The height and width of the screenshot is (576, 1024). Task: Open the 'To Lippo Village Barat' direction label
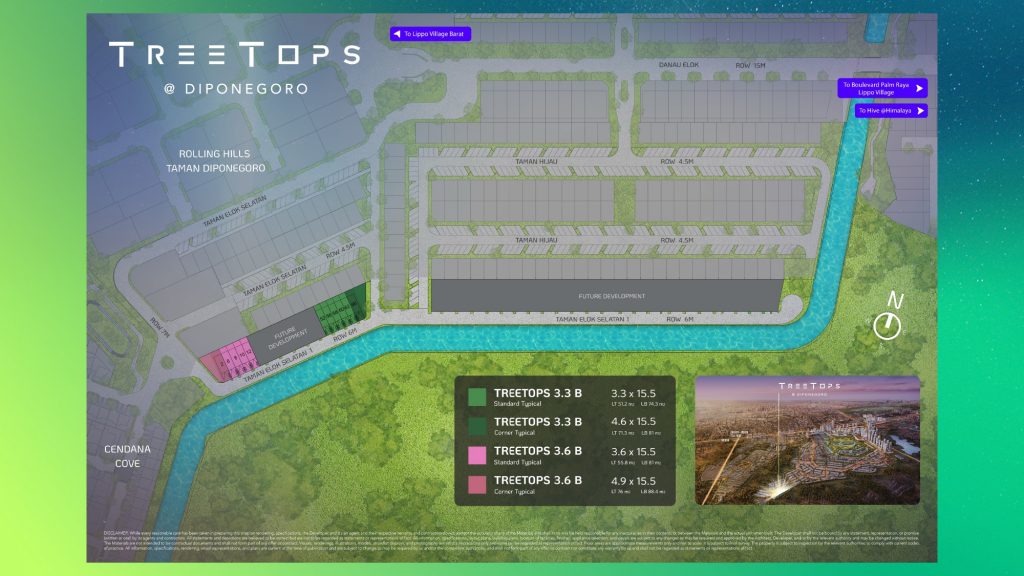[x=430, y=34]
